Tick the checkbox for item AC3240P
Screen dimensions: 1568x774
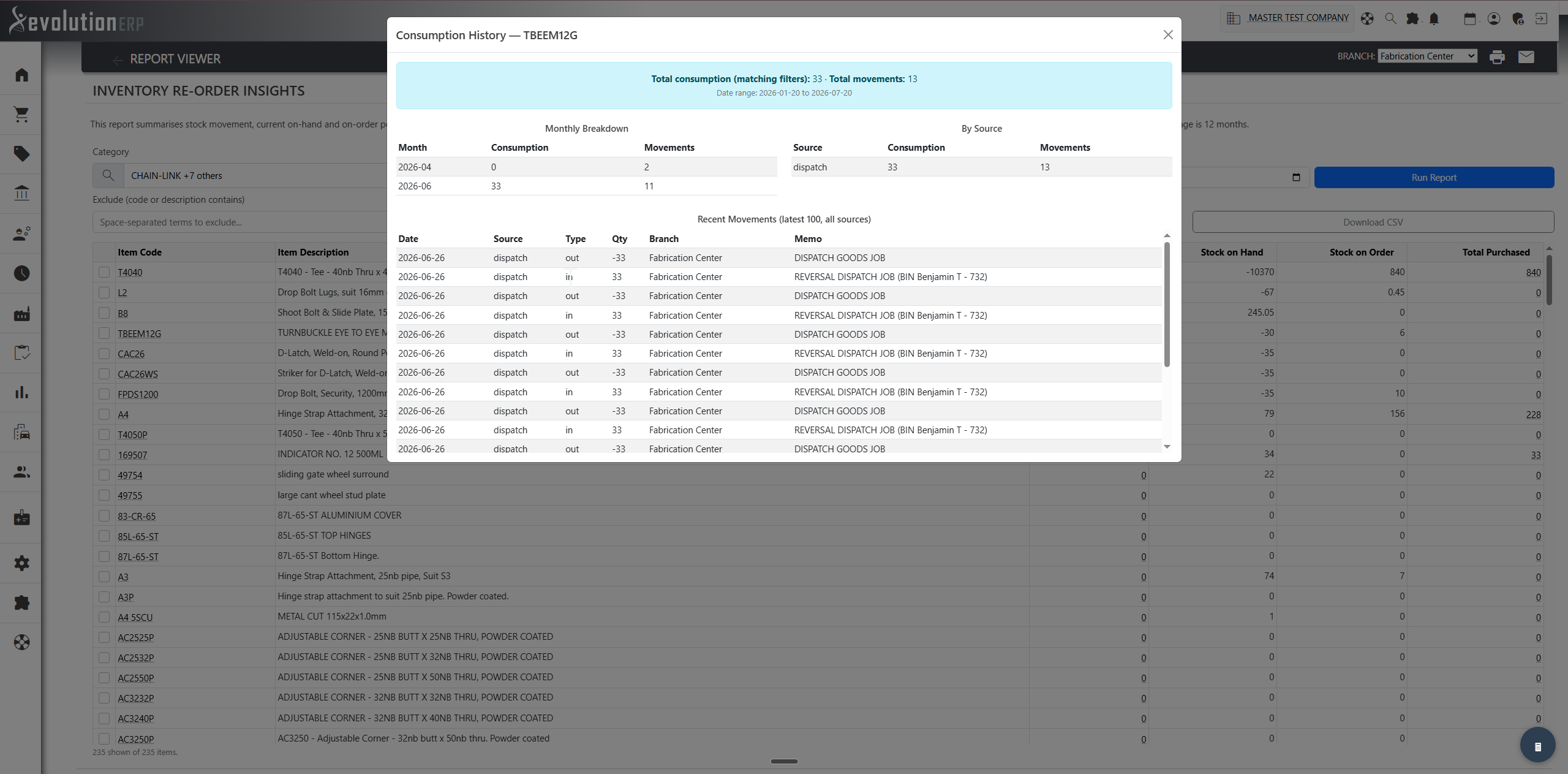pyautogui.click(x=104, y=718)
